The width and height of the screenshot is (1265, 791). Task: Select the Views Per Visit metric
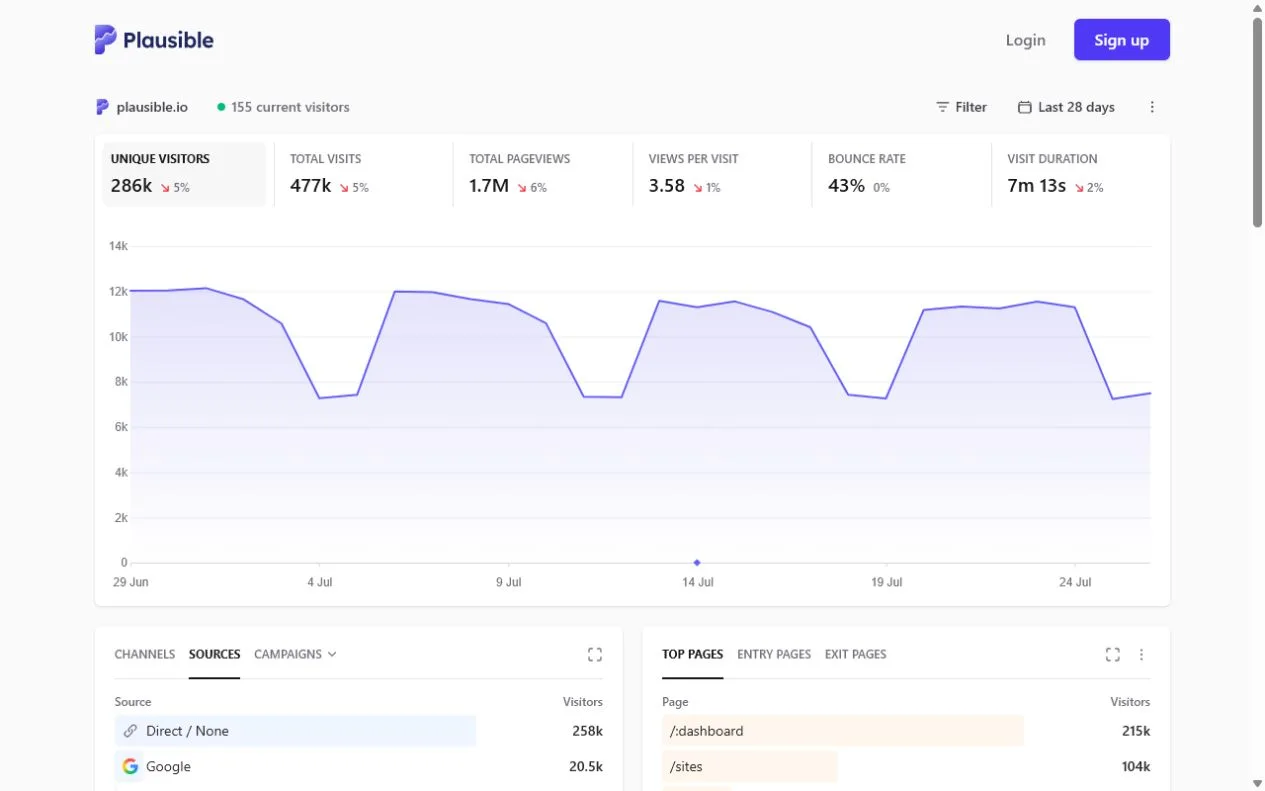[722, 174]
